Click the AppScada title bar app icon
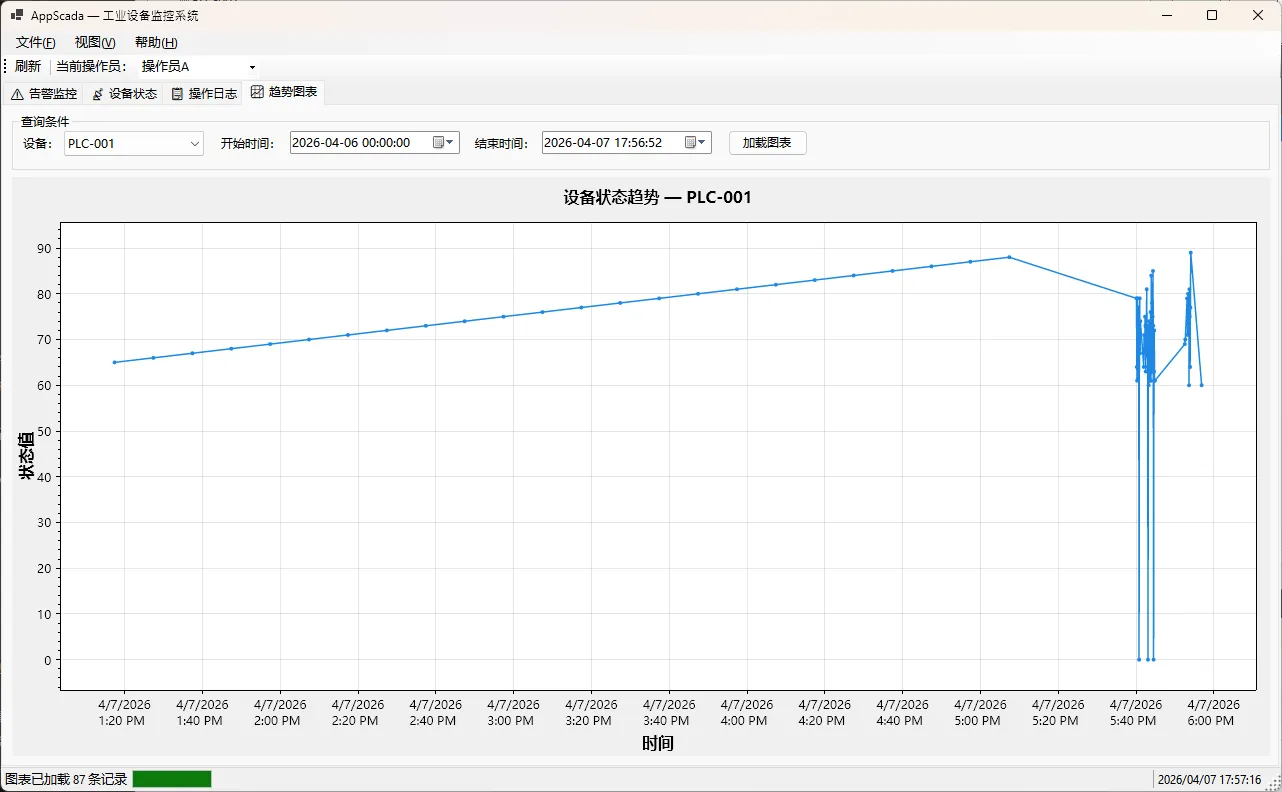 coord(17,15)
